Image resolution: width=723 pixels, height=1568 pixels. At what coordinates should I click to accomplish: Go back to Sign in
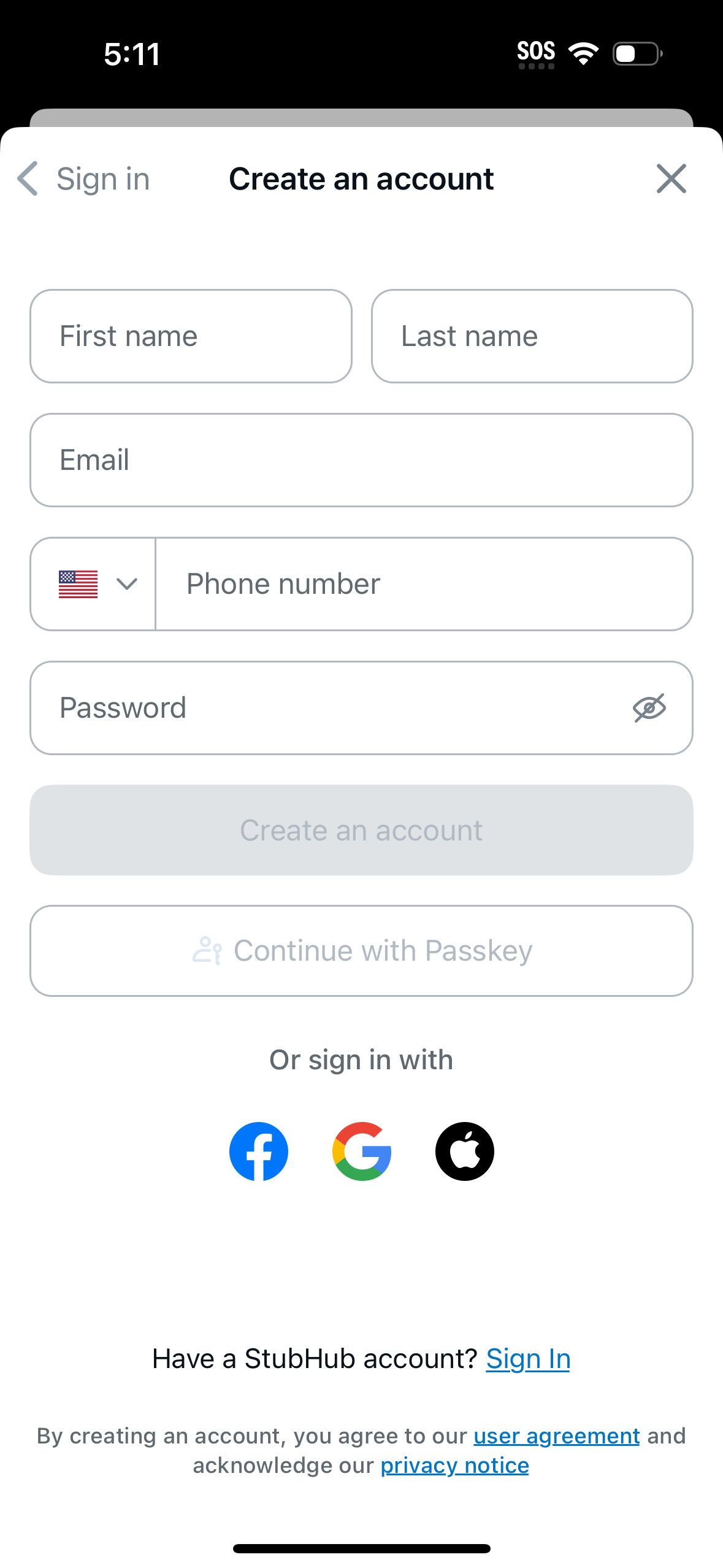(x=103, y=179)
